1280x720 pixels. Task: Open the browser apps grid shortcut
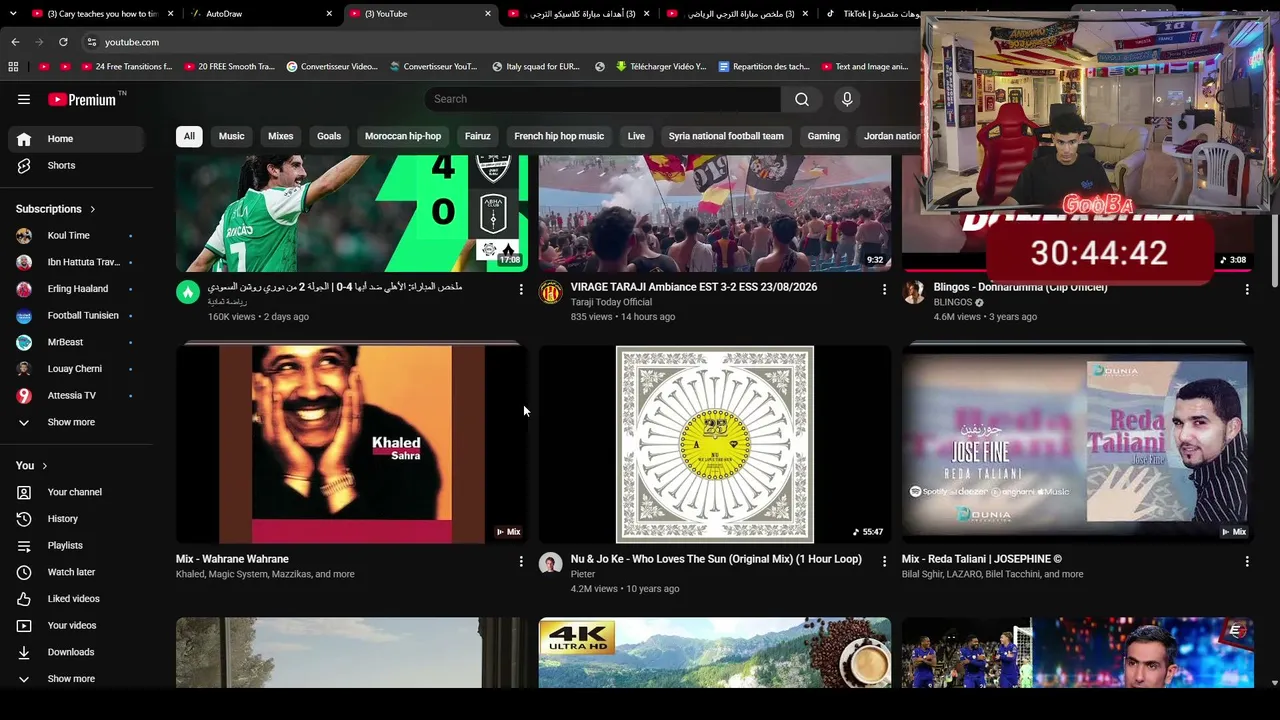[13, 67]
